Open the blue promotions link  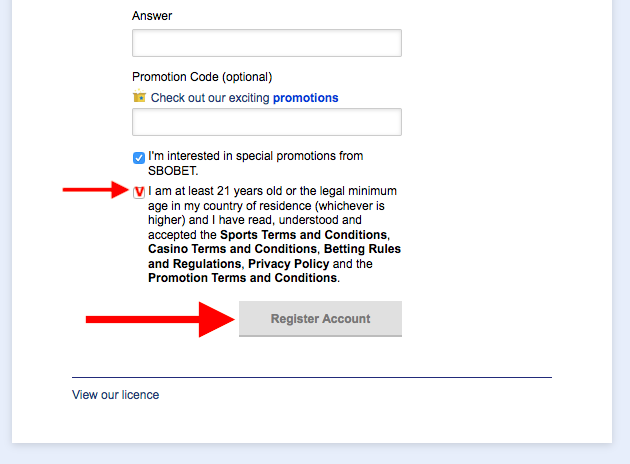[x=305, y=98]
